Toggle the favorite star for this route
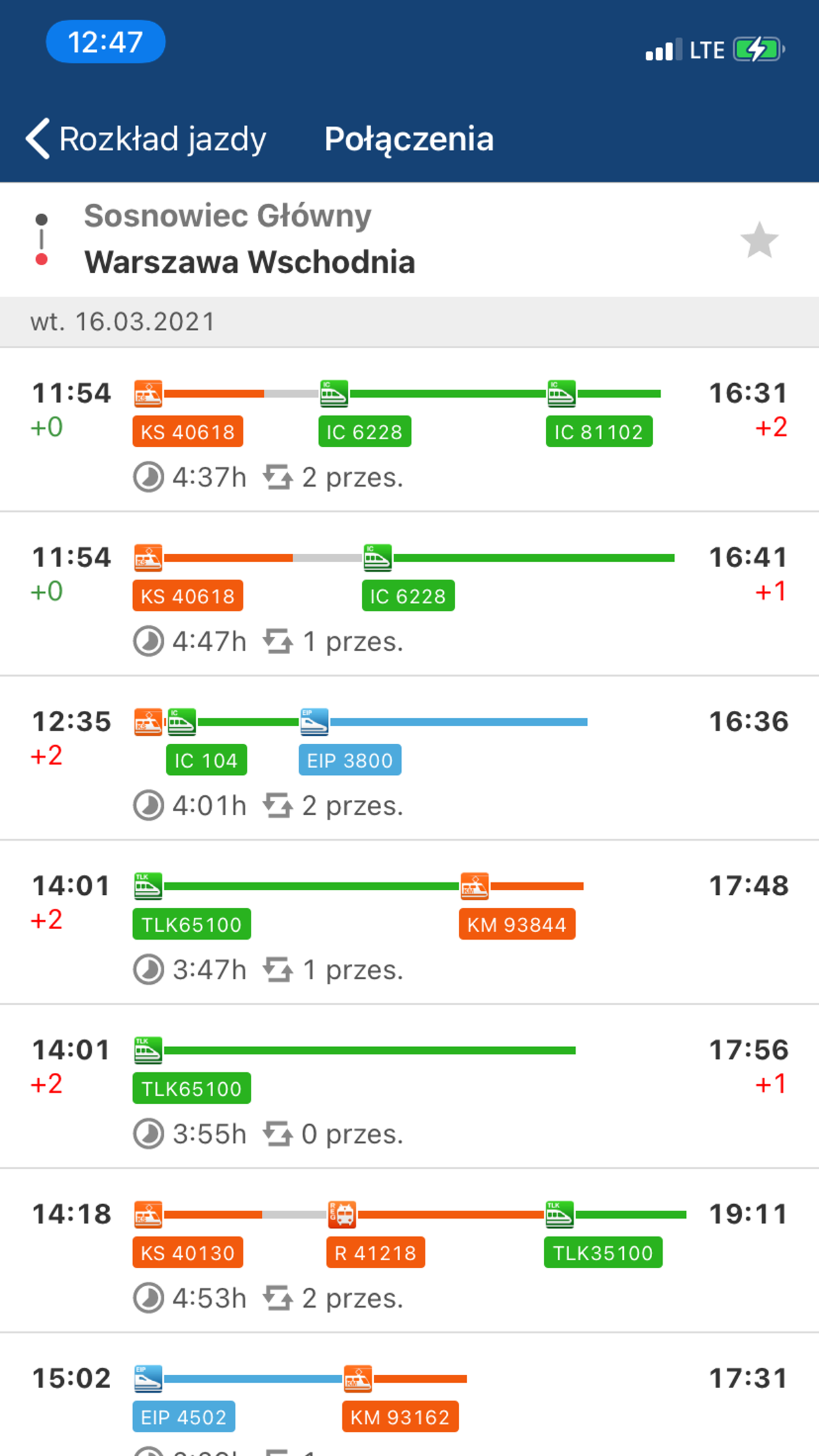 coord(759,240)
